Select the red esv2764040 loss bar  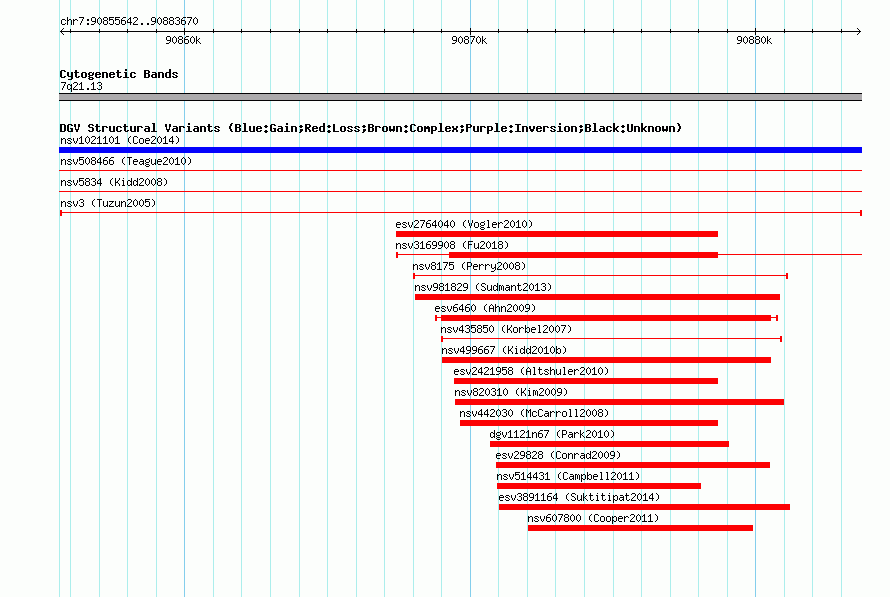coord(557,234)
